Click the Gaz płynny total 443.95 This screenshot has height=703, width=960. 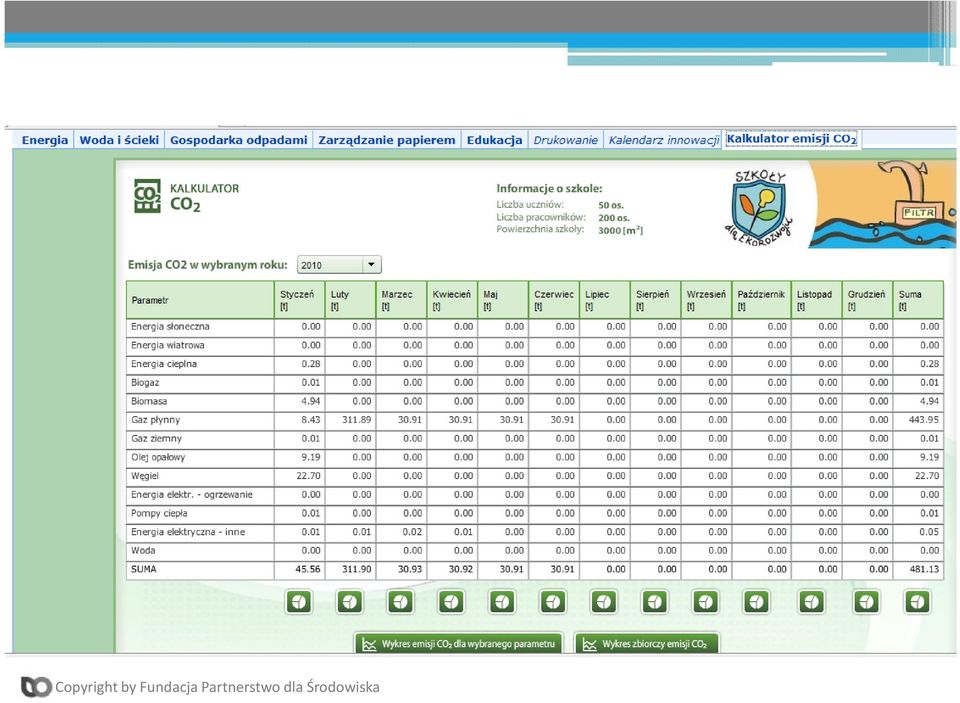click(x=924, y=420)
